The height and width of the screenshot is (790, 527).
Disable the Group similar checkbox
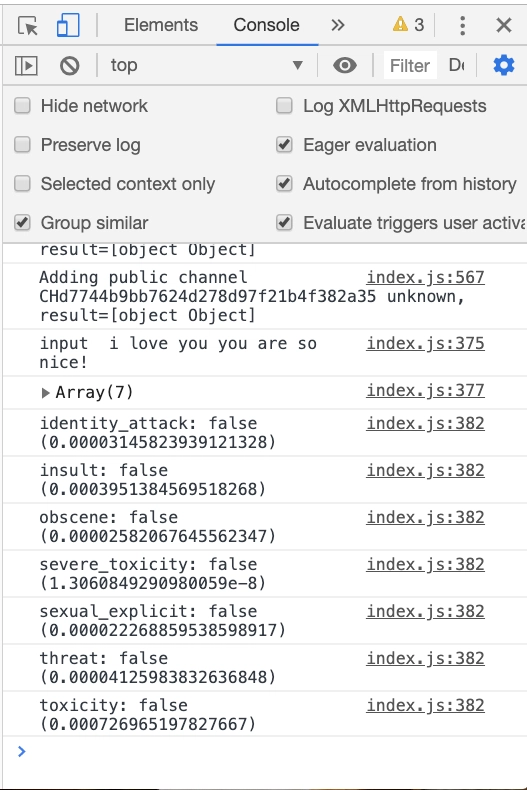pos(22,222)
